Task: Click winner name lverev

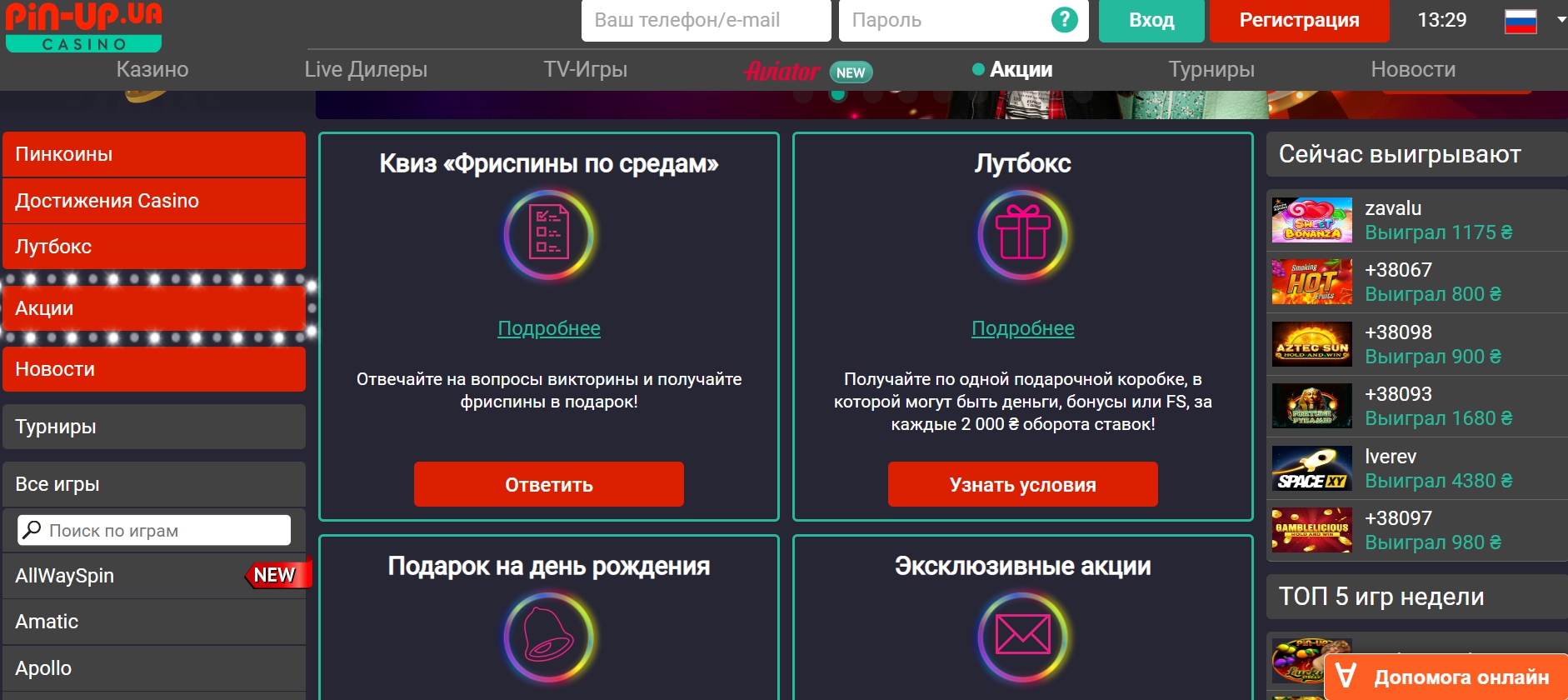Action: point(1391,457)
